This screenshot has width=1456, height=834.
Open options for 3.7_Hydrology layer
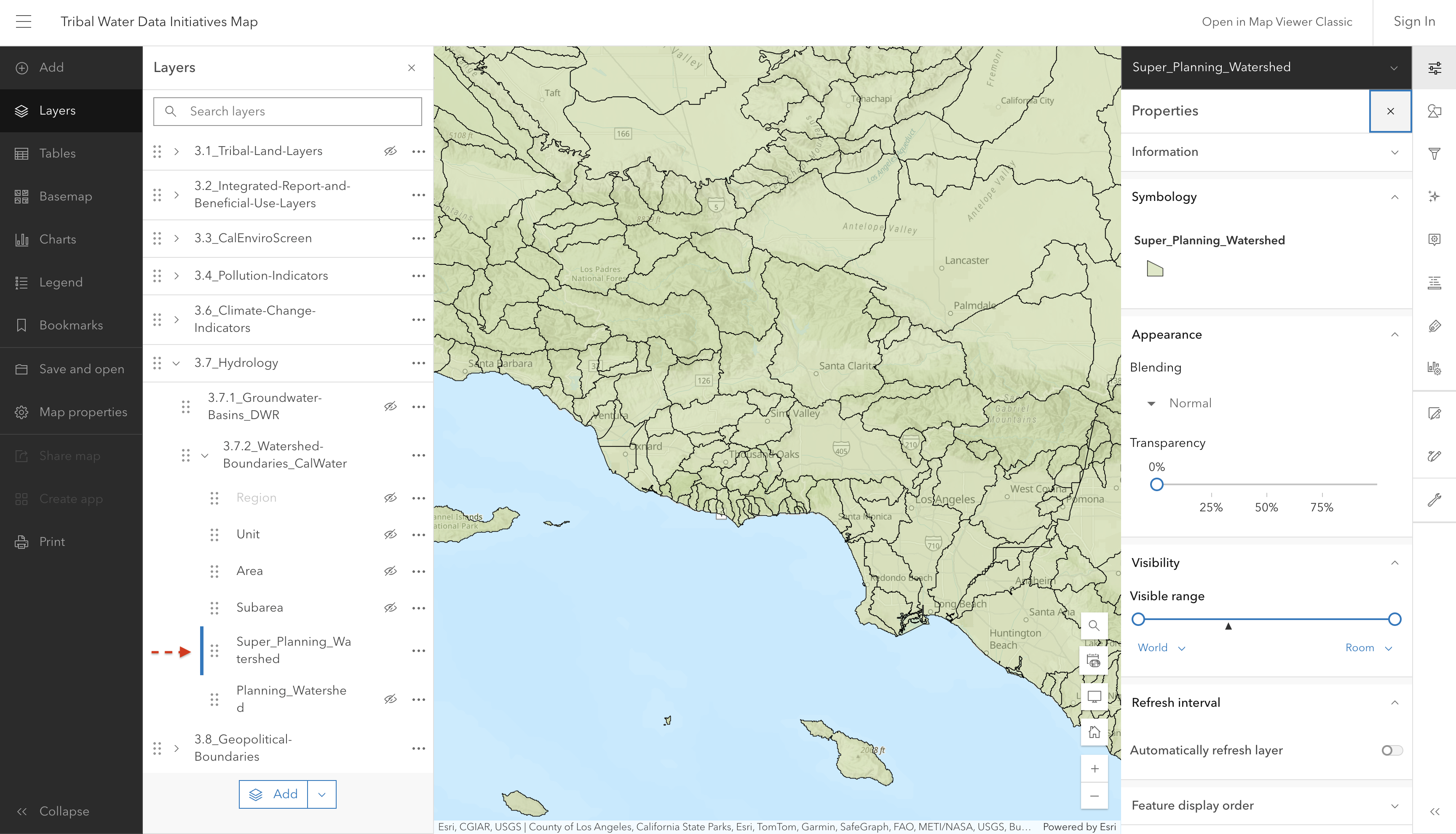pyautogui.click(x=419, y=363)
